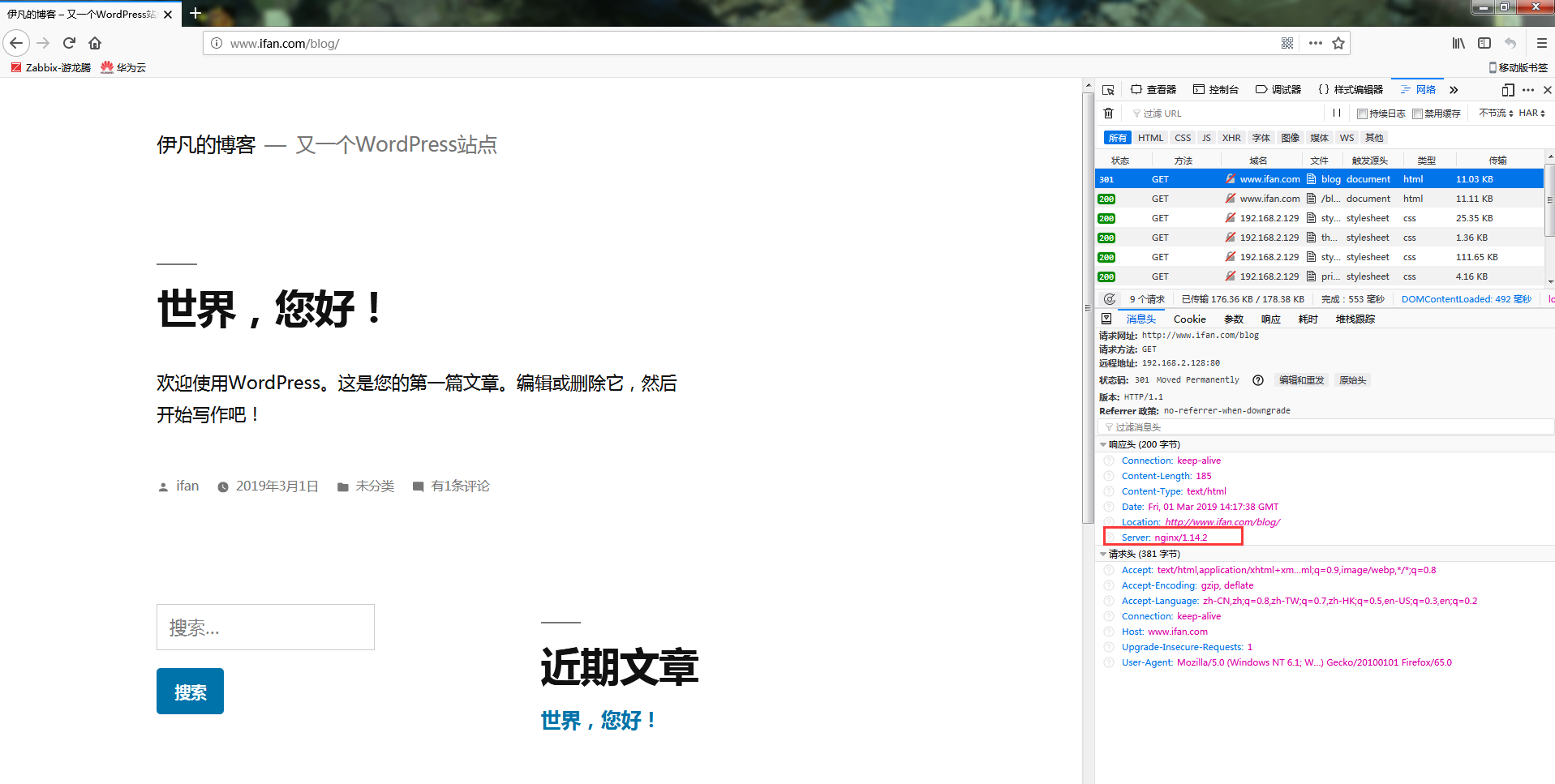The image size is (1555, 784).
Task: Filter requests by JS type
Action: click(1206, 138)
